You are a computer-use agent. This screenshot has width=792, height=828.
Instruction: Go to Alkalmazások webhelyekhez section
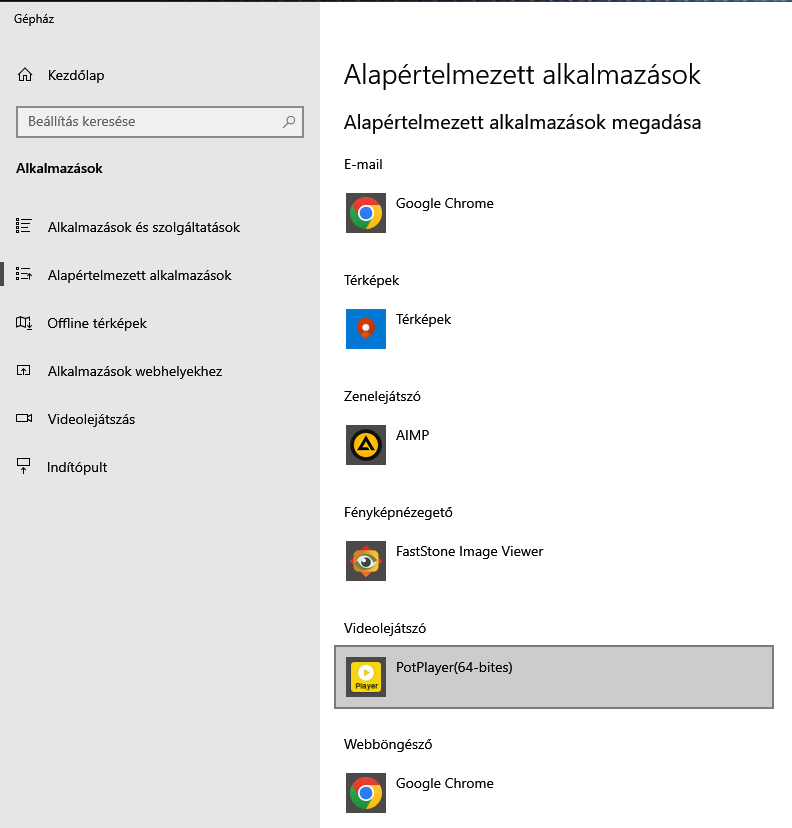tap(134, 371)
